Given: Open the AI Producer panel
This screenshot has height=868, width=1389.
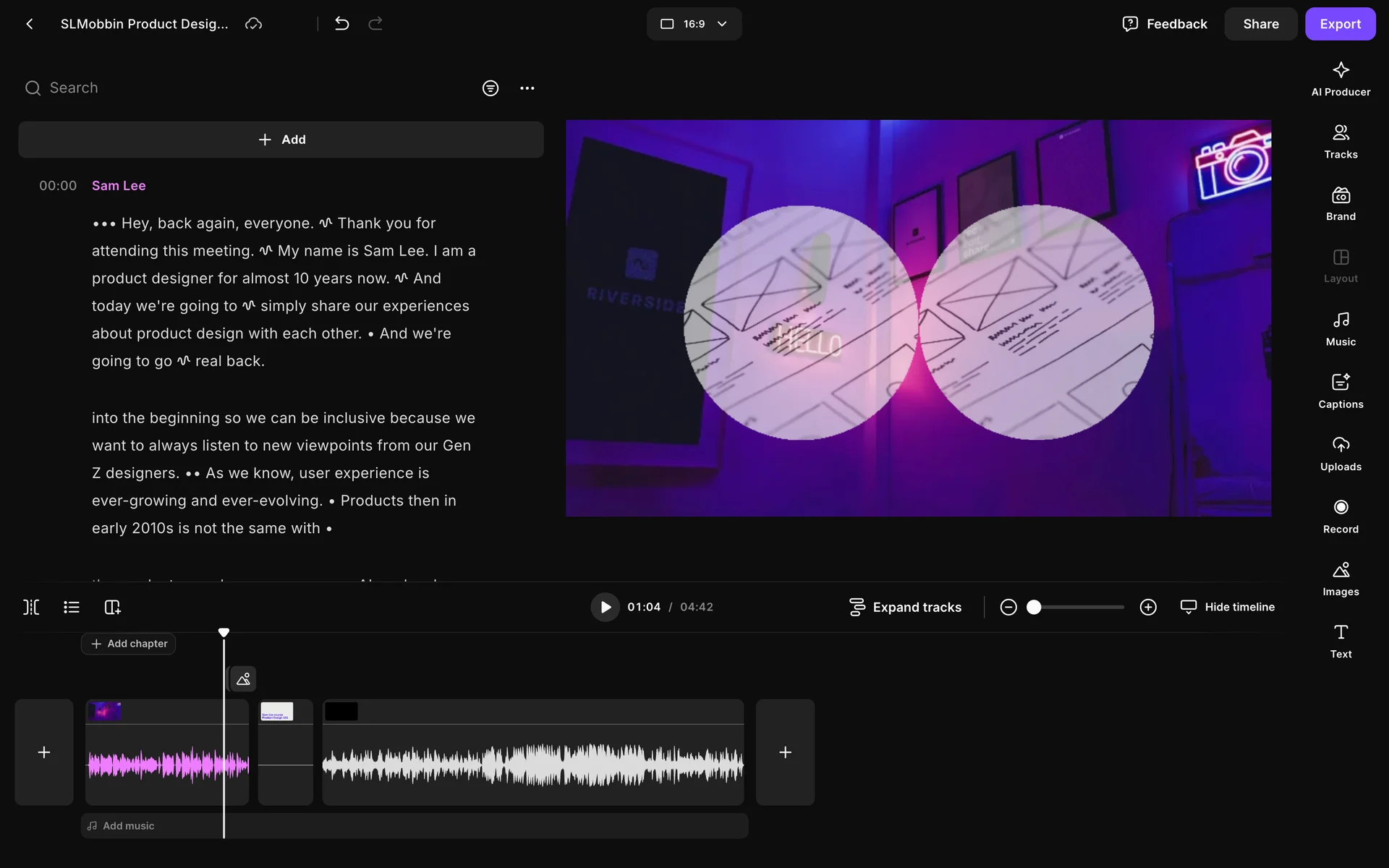Looking at the screenshot, I should (1340, 79).
